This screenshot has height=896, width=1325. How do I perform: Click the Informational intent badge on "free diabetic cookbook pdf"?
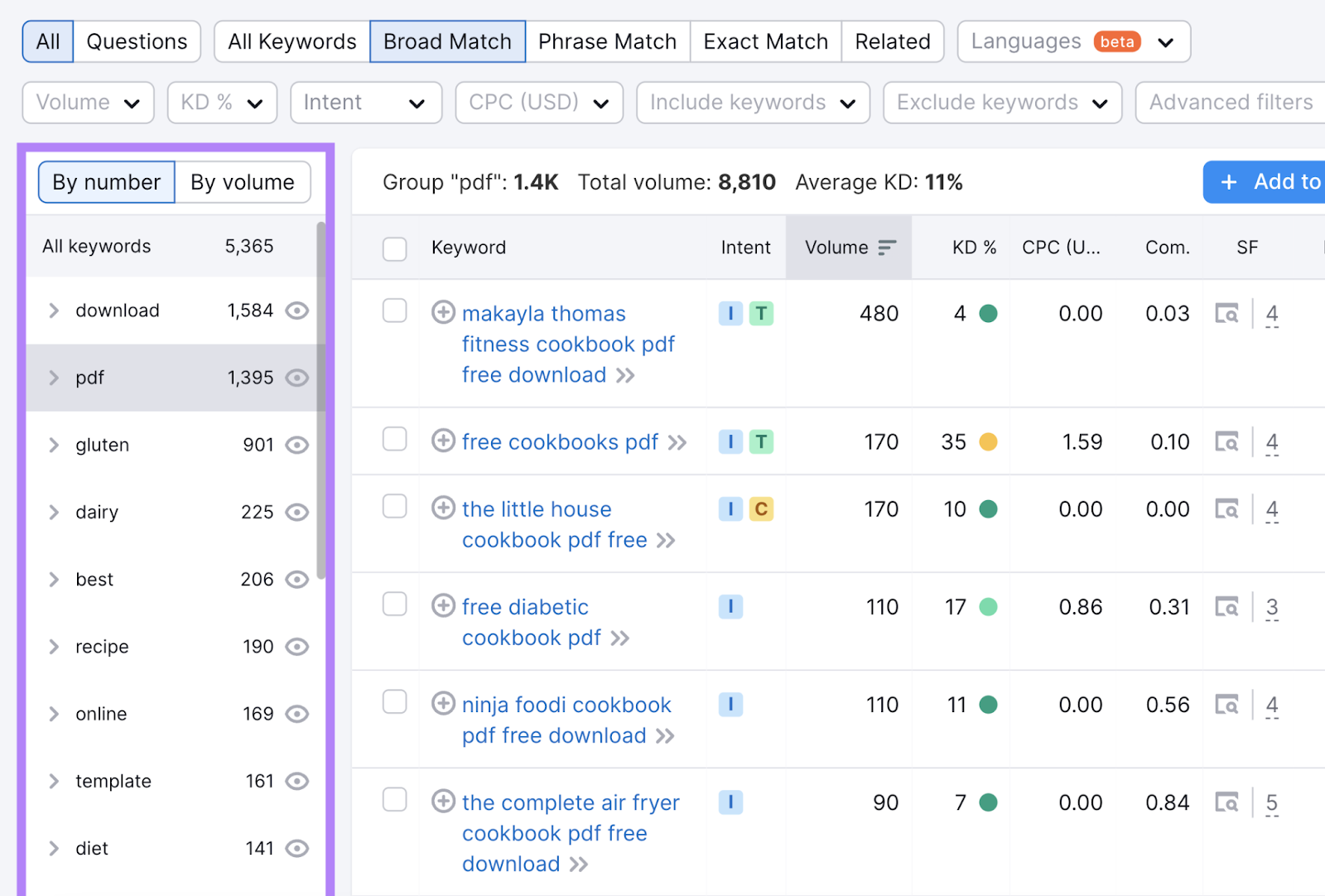tap(730, 607)
